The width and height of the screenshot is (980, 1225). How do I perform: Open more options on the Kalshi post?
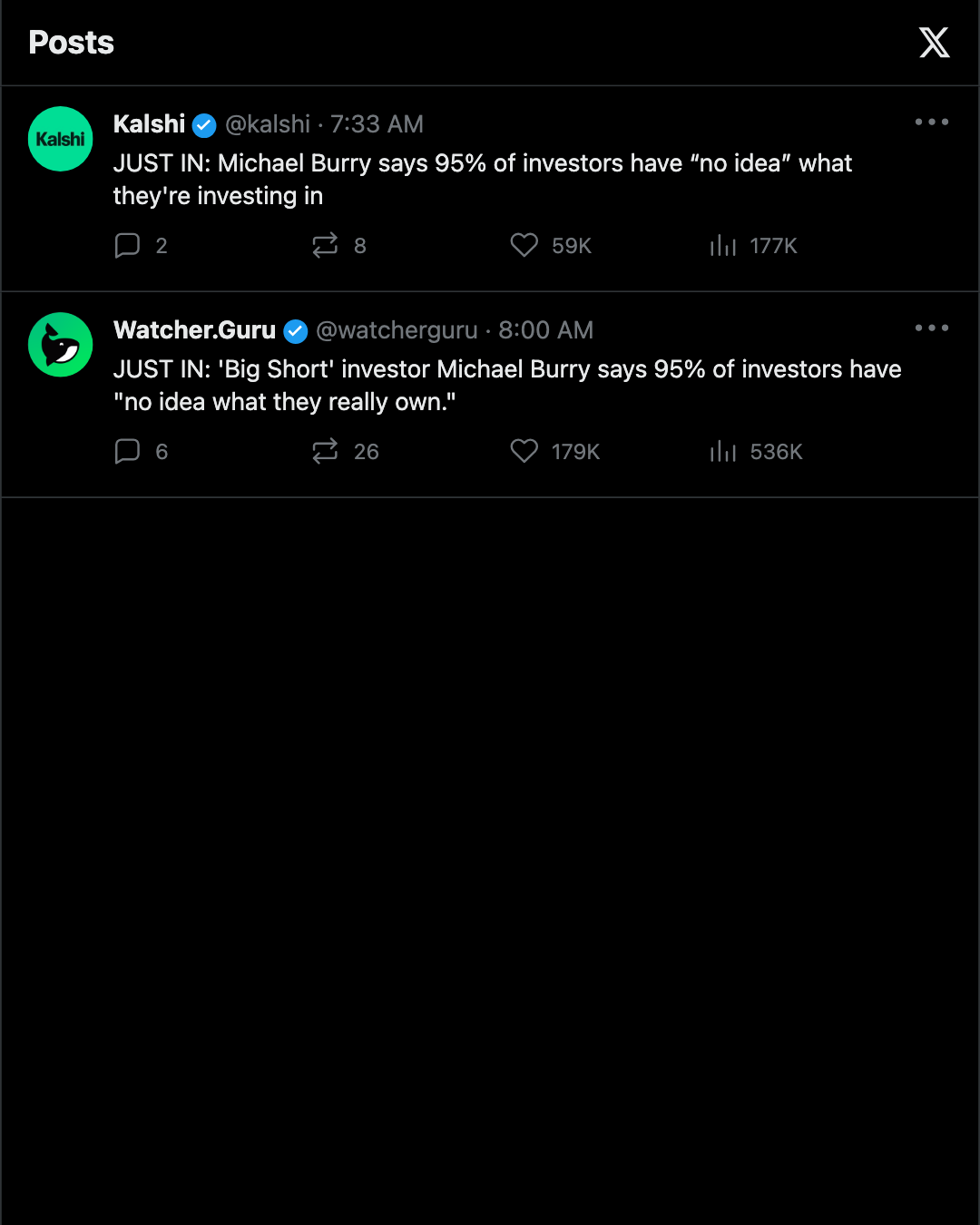(x=932, y=122)
